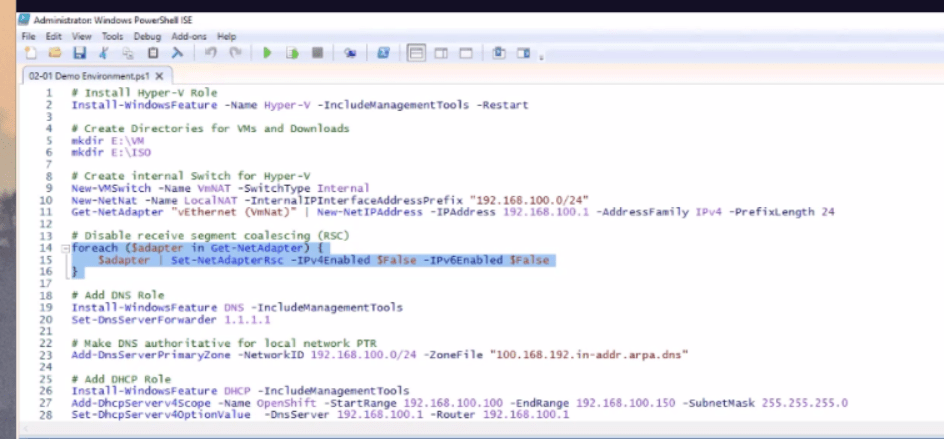
Task: Open the Debug menu
Action: tap(148, 36)
